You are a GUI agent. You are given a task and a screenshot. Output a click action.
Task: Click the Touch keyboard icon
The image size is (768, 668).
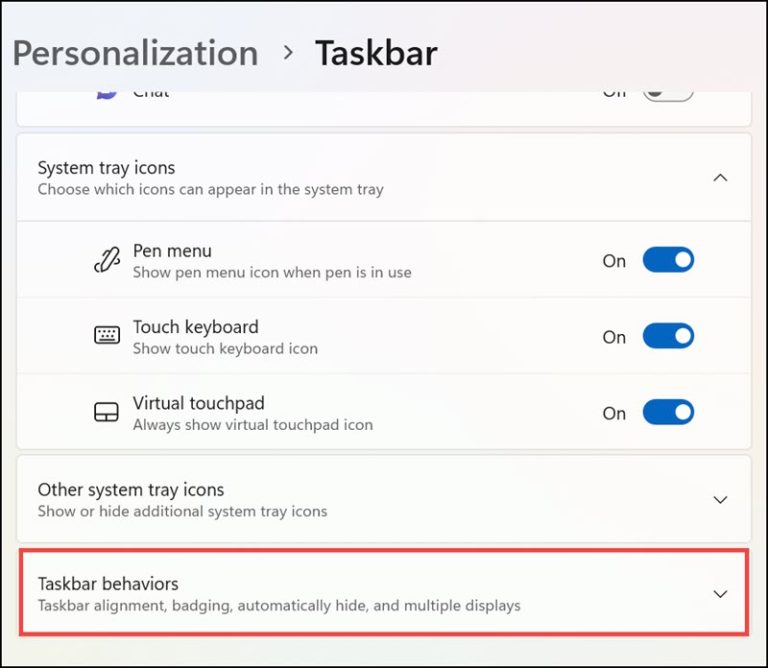[x=107, y=336]
